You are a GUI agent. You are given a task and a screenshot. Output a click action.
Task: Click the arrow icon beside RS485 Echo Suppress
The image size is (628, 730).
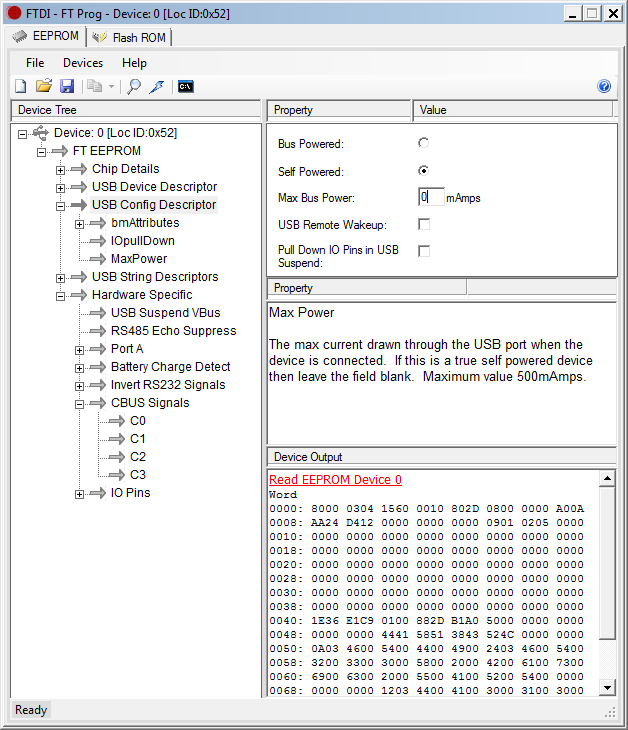[x=98, y=331]
